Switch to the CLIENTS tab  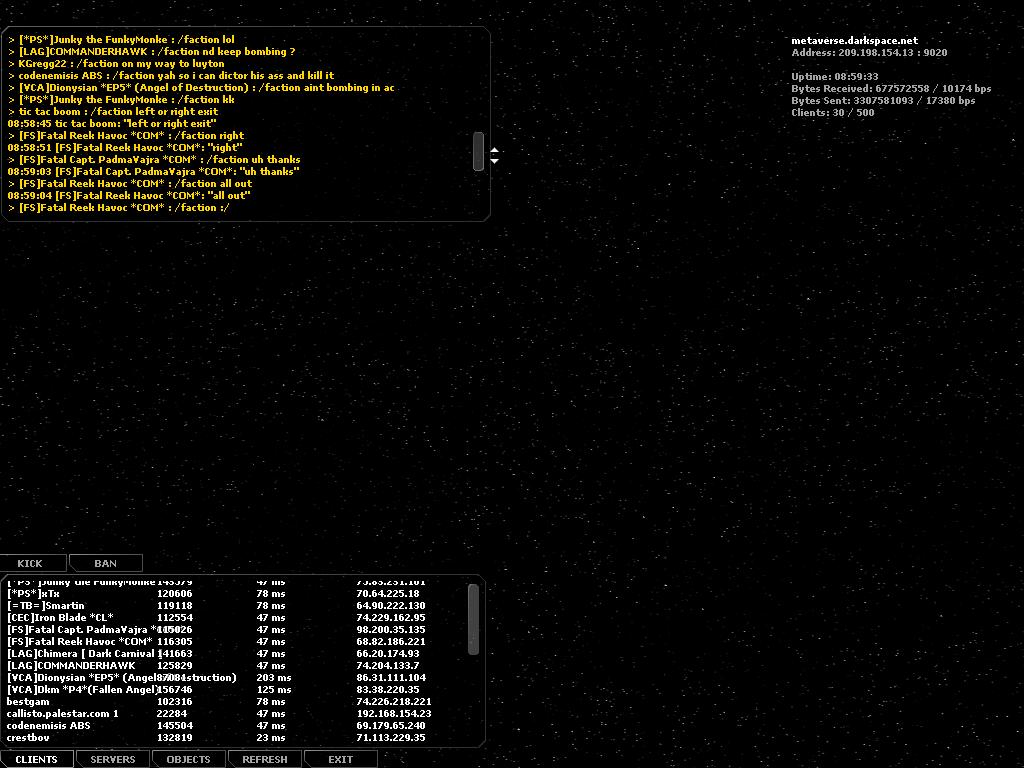tap(36, 759)
